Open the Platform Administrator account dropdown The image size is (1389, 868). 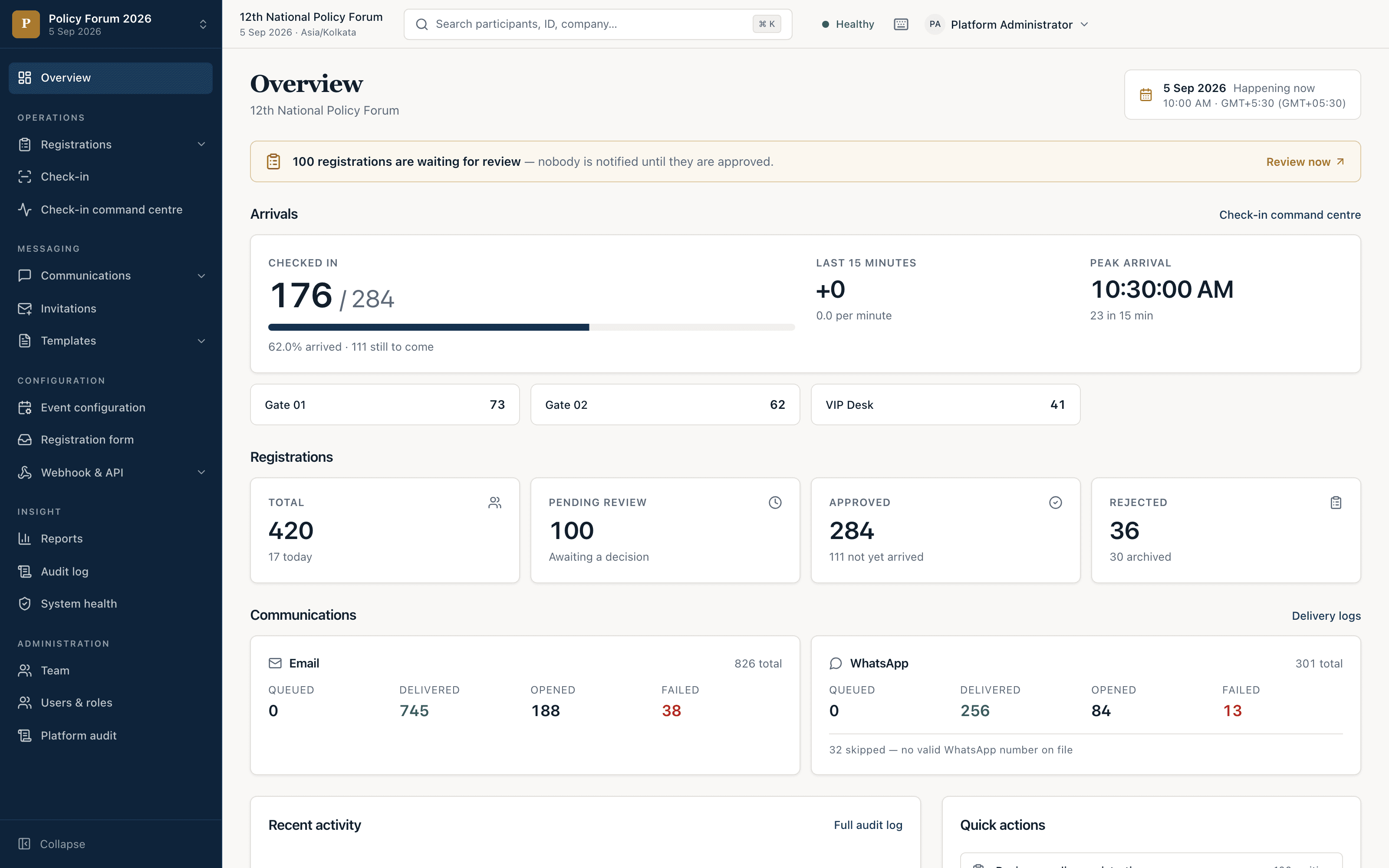point(1007,24)
